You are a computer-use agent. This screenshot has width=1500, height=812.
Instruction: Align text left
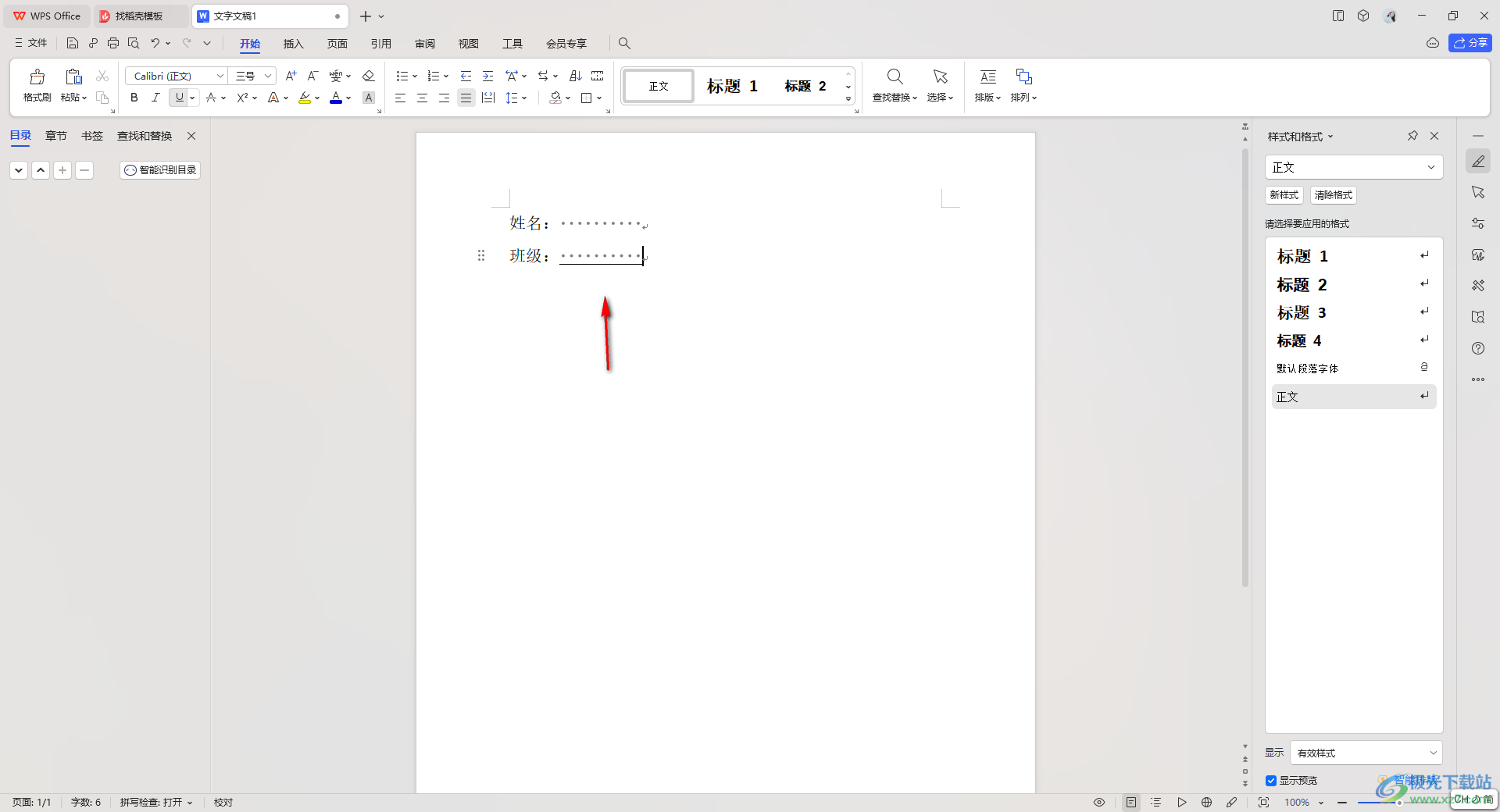(400, 98)
